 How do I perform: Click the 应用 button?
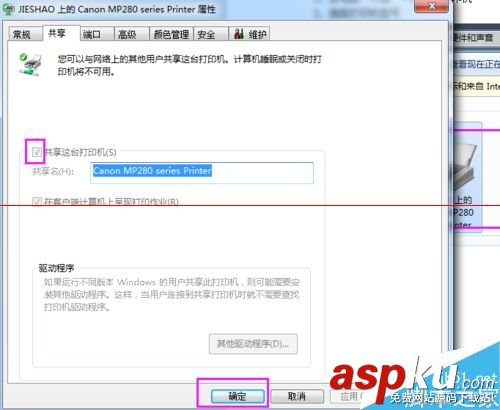point(348,396)
